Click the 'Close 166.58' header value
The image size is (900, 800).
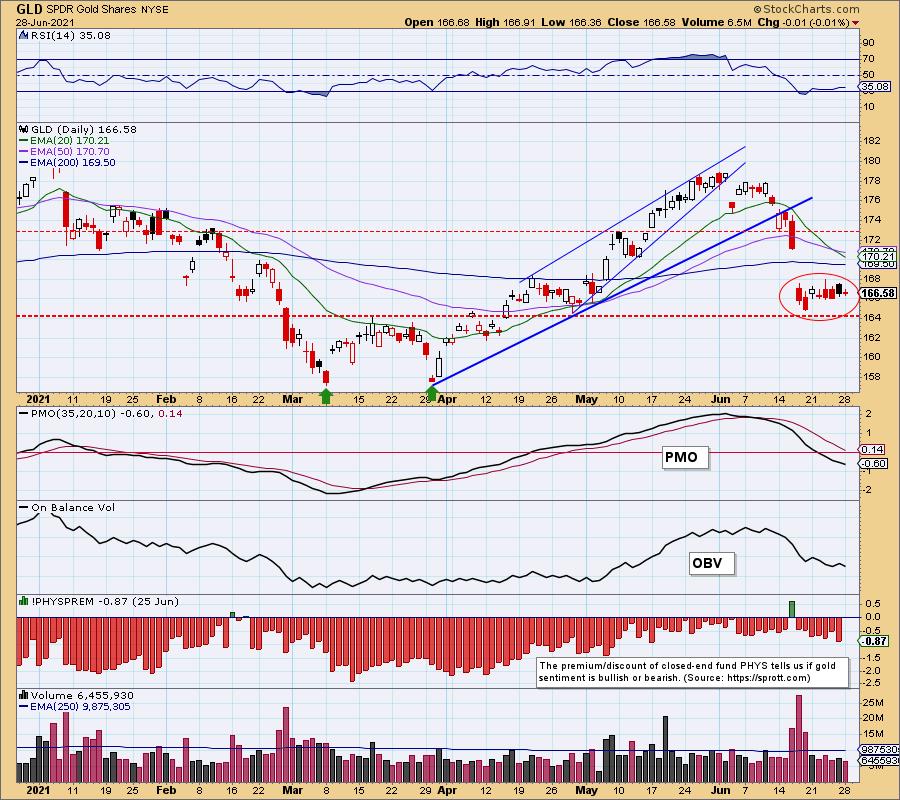click(x=642, y=23)
